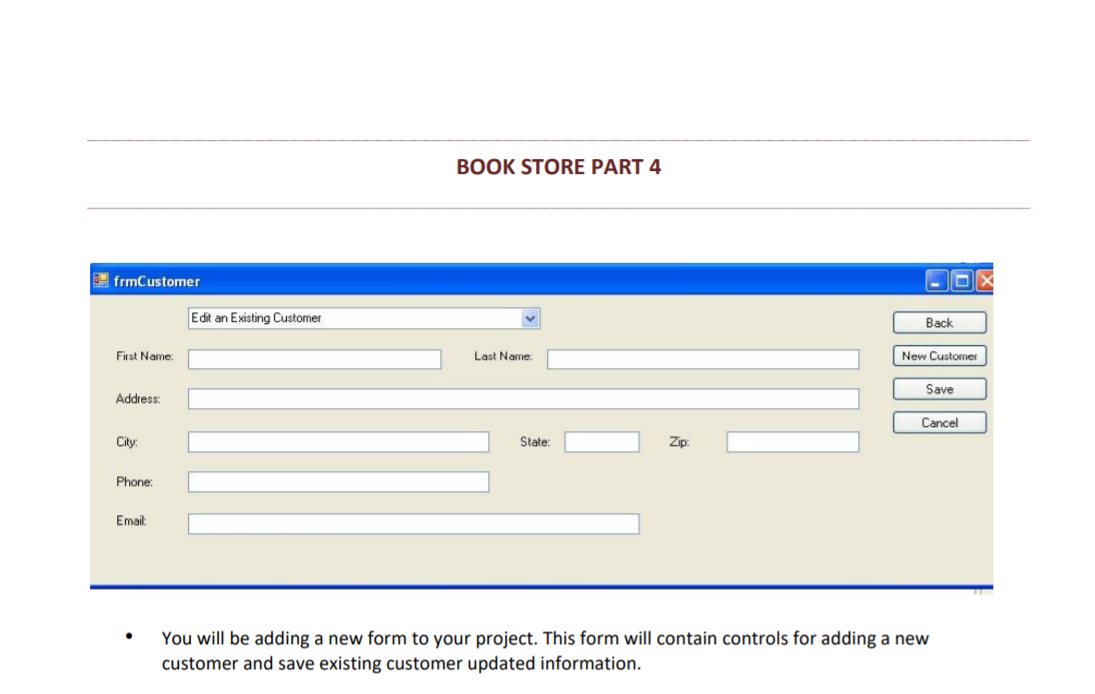The height and width of the screenshot is (694, 1095).
Task: Click the minimize window icon
Action: pyautogui.click(x=937, y=281)
